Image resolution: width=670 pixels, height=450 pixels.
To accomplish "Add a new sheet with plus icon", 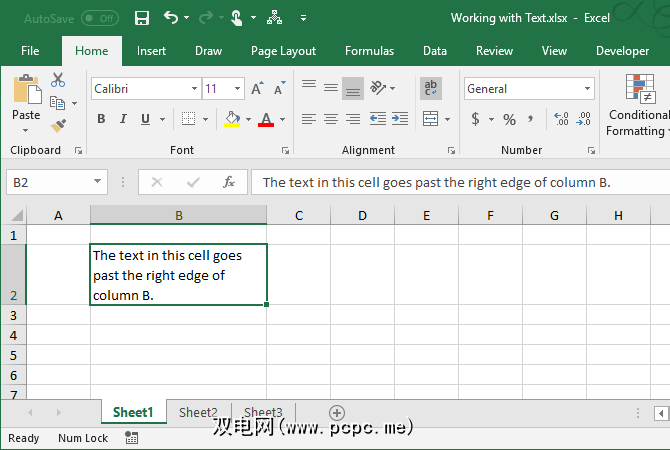I will click(337, 412).
